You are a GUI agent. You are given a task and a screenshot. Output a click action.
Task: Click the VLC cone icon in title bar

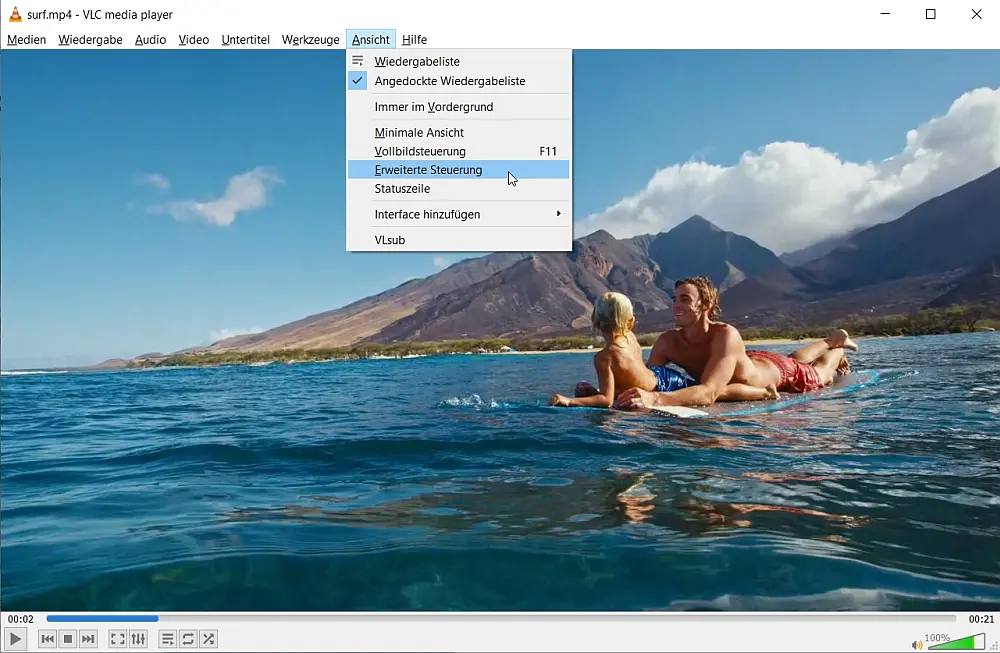15,13
